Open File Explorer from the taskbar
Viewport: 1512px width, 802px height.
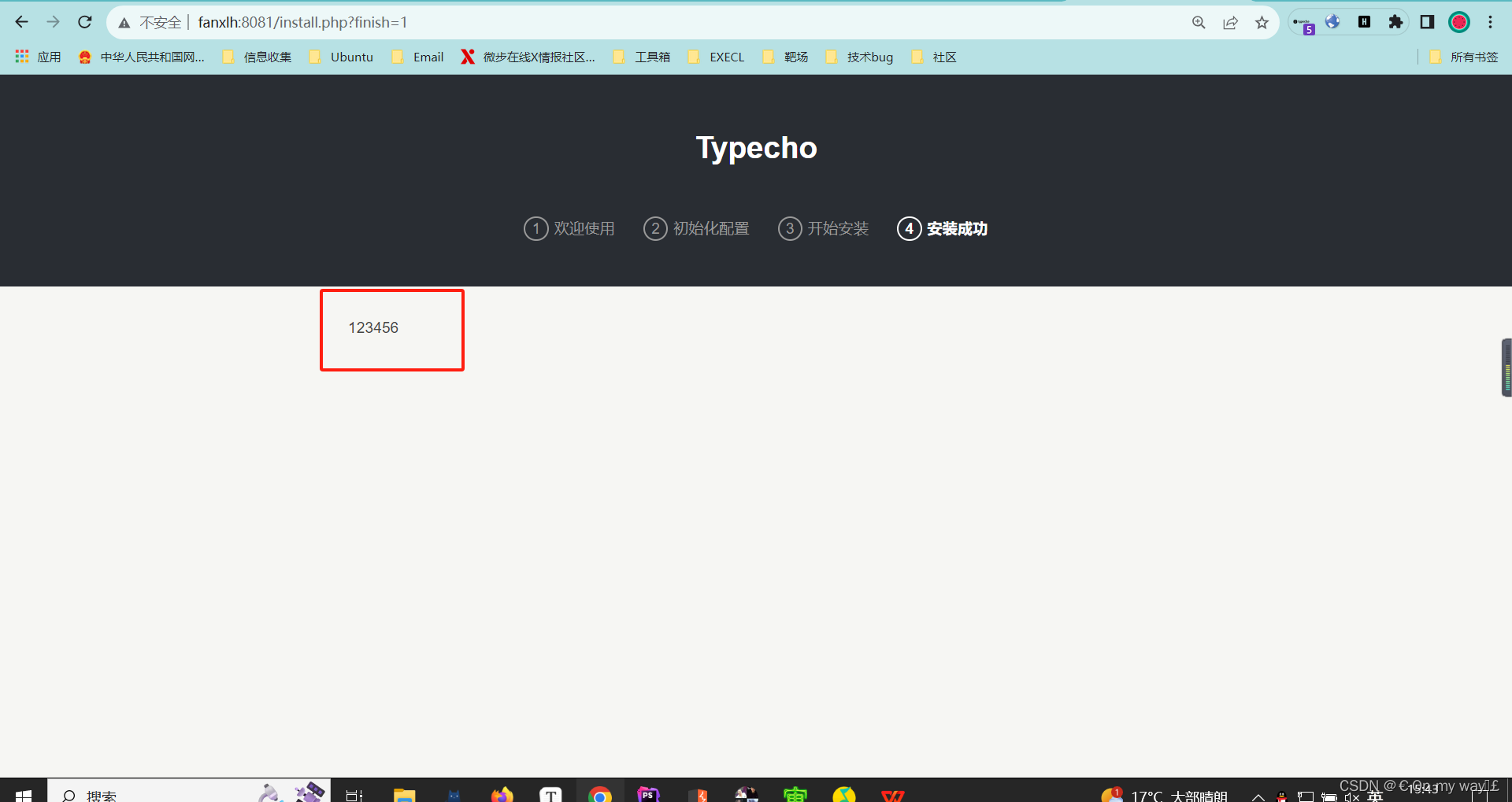pos(404,793)
